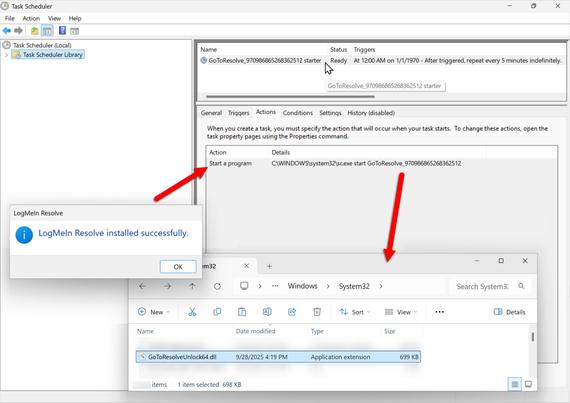This screenshot has height=403, width=570.
Task: Click the Back arrow in Task Scheduler toolbar
Action: point(7,31)
